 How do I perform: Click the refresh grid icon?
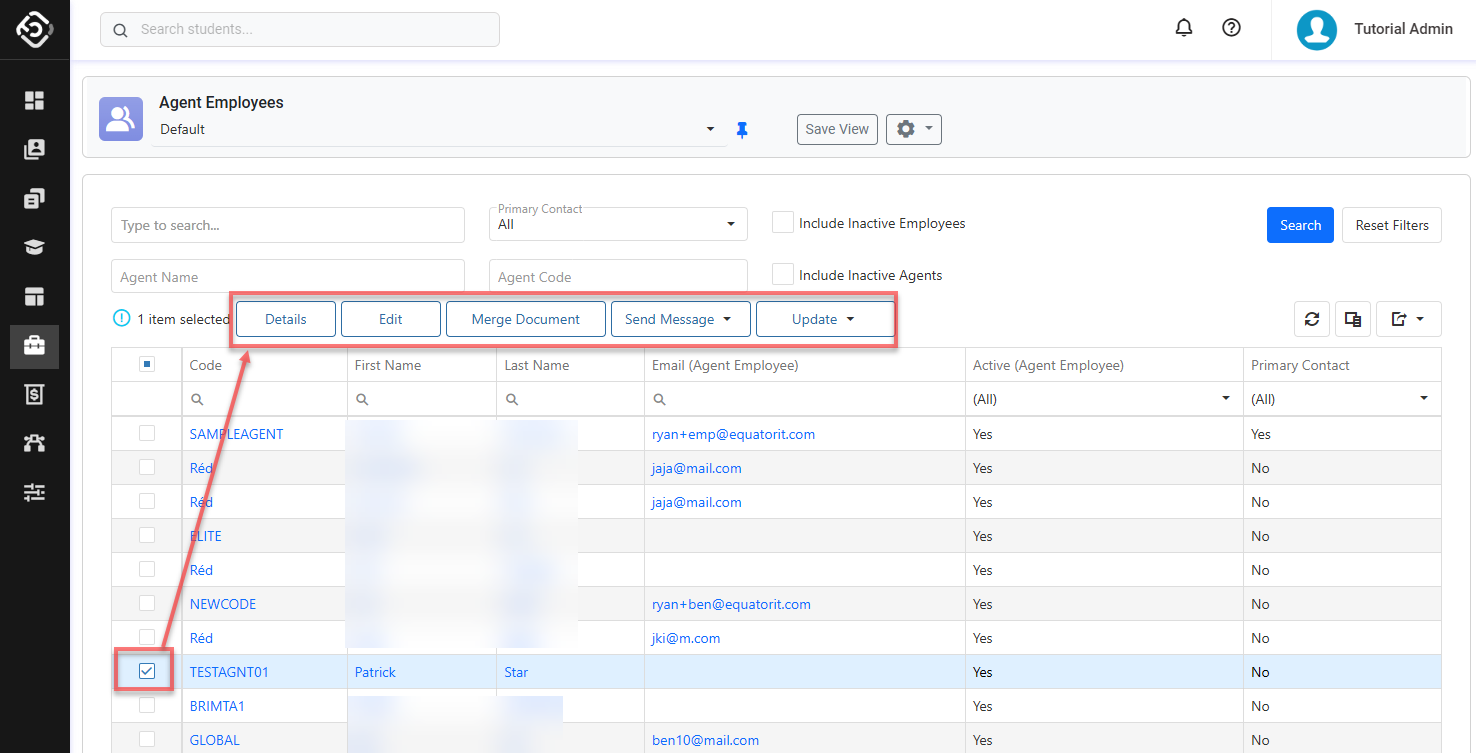click(1312, 319)
